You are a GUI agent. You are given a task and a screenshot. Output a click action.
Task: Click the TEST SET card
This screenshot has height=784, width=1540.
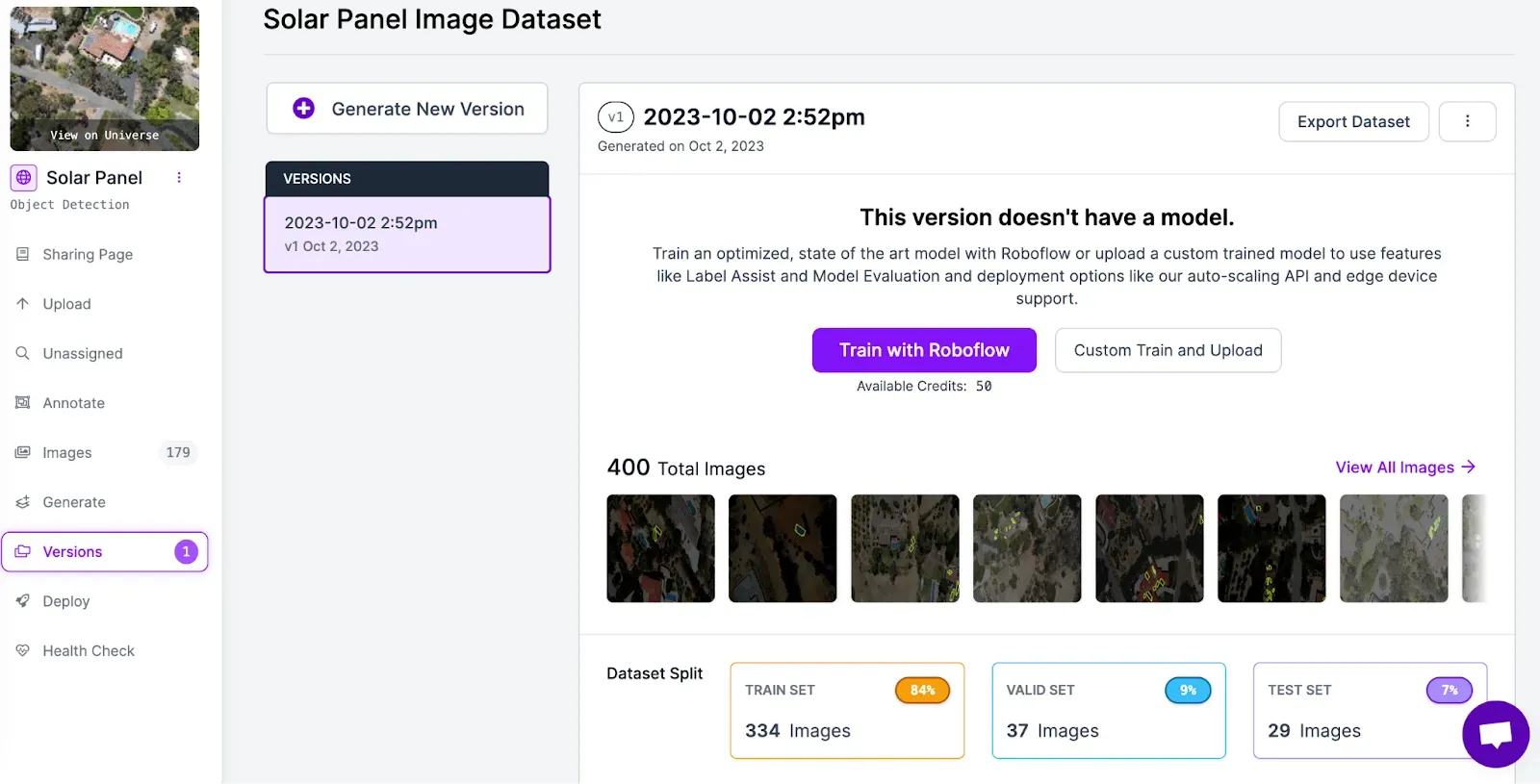[x=1370, y=711]
